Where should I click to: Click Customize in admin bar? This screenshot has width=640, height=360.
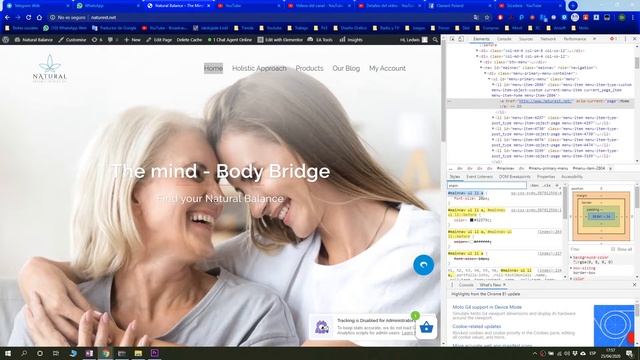(x=72, y=40)
